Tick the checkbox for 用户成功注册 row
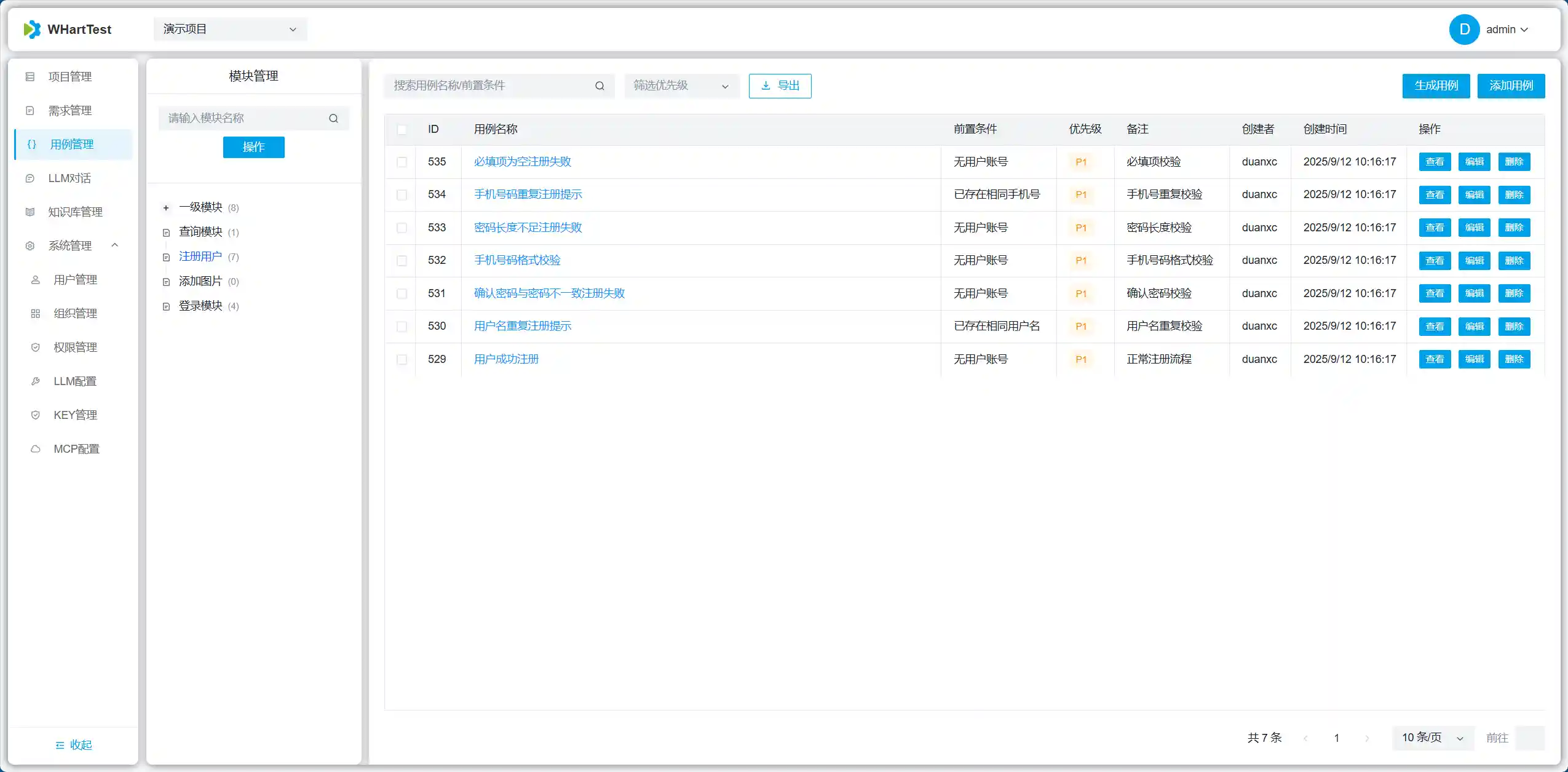This screenshot has height=772, width=1568. point(402,359)
